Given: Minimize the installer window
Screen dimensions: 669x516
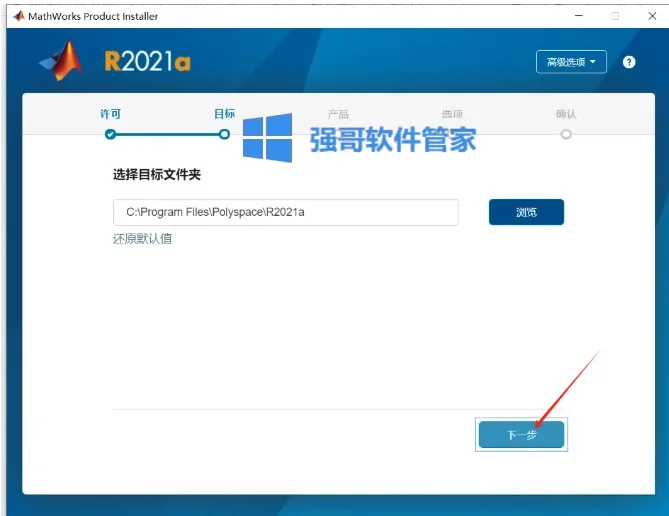Looking at the screenshot, I should [x=579, y=16].
